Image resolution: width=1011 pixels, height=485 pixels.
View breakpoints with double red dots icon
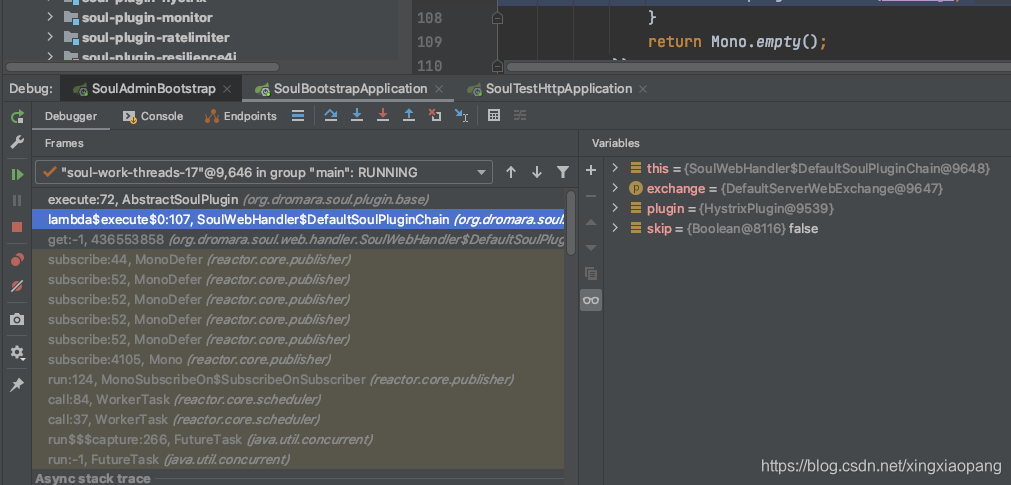click(x=17, y=259)
